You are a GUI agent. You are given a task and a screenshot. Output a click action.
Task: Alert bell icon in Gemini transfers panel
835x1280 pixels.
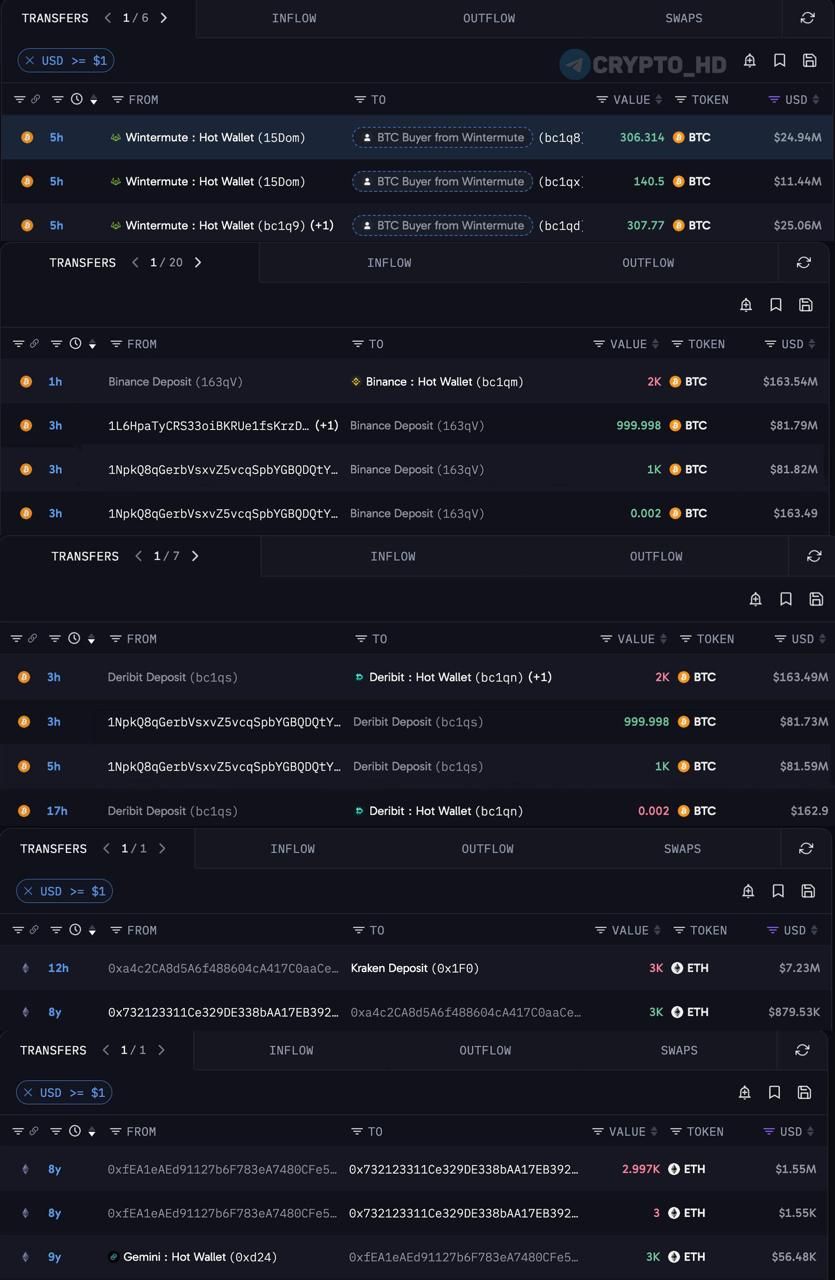tap(744, 1093)
